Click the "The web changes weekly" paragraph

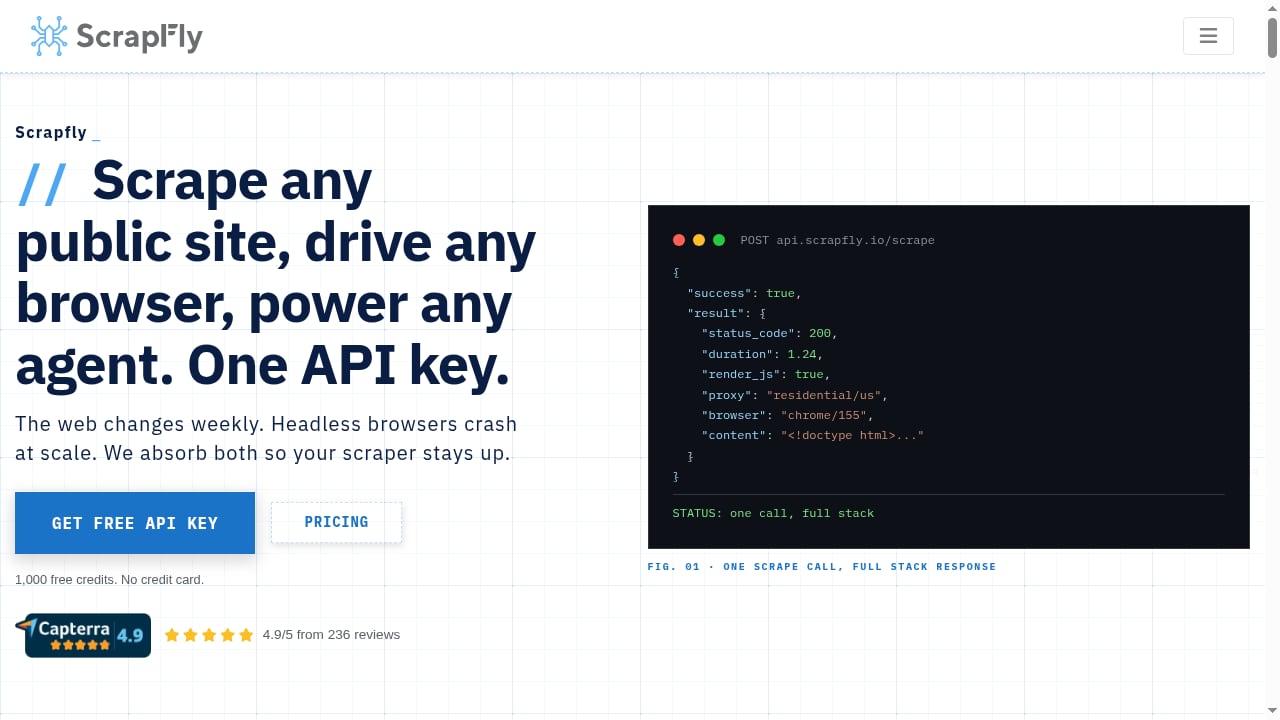[266, 438]
